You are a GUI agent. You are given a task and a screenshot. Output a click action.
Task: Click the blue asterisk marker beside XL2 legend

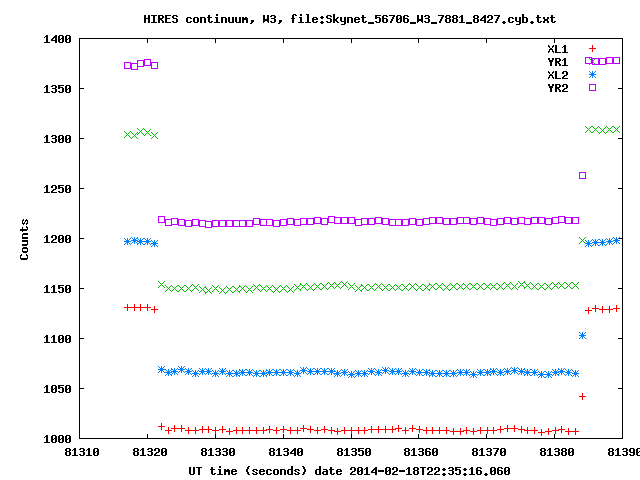pos(592,74)
